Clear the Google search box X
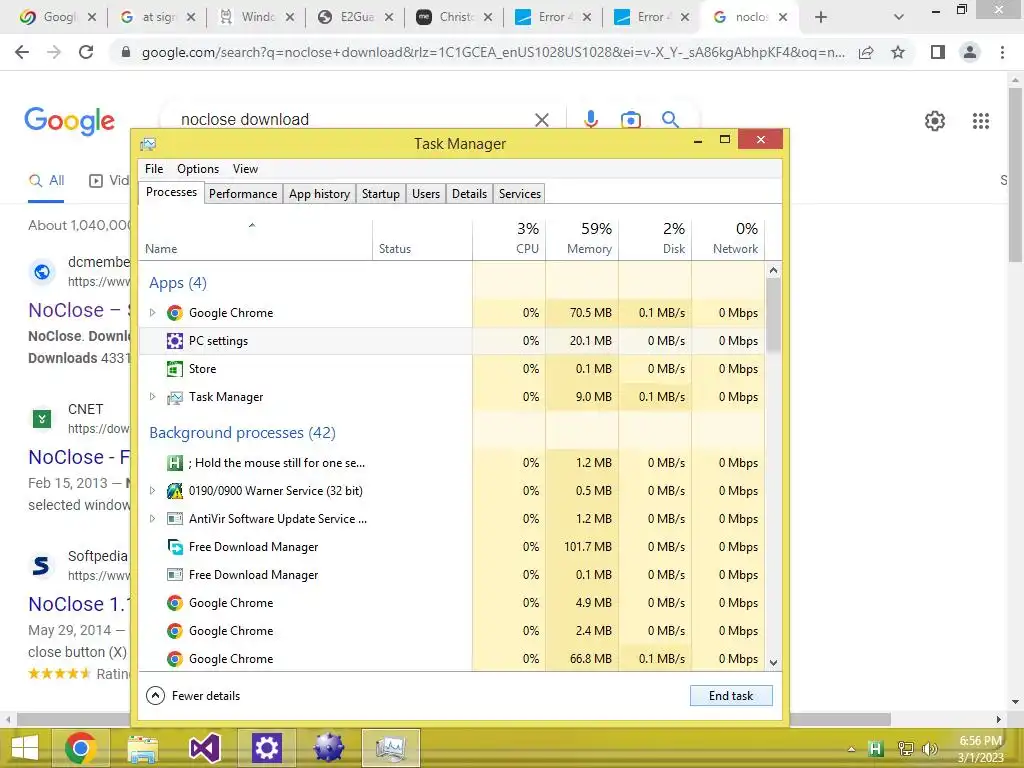The image size is (1024, 768). tap(541, 120)
